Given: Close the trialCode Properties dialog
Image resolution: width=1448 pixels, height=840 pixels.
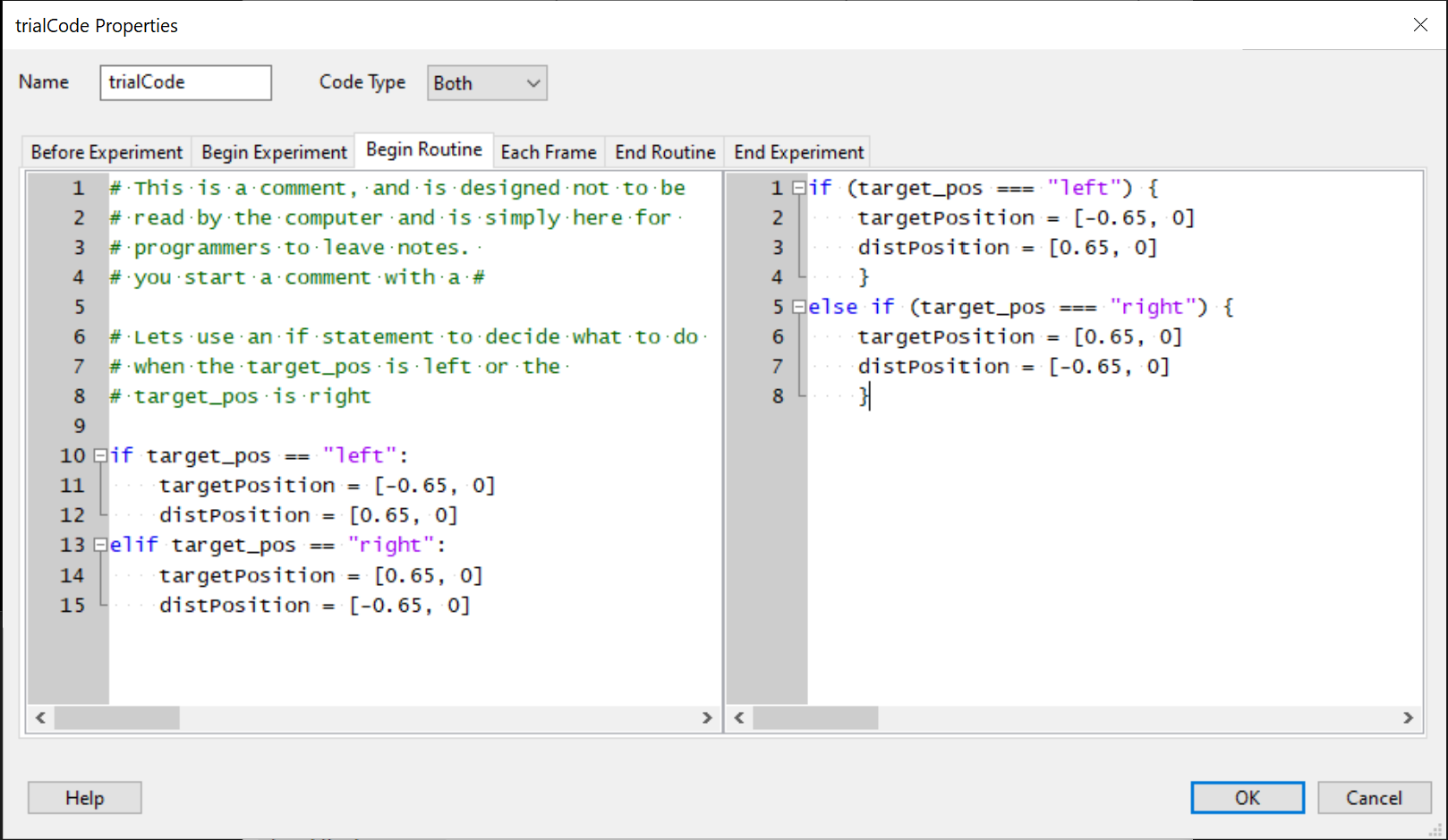Looking at the screenshot, I should tap(1420, 25).
